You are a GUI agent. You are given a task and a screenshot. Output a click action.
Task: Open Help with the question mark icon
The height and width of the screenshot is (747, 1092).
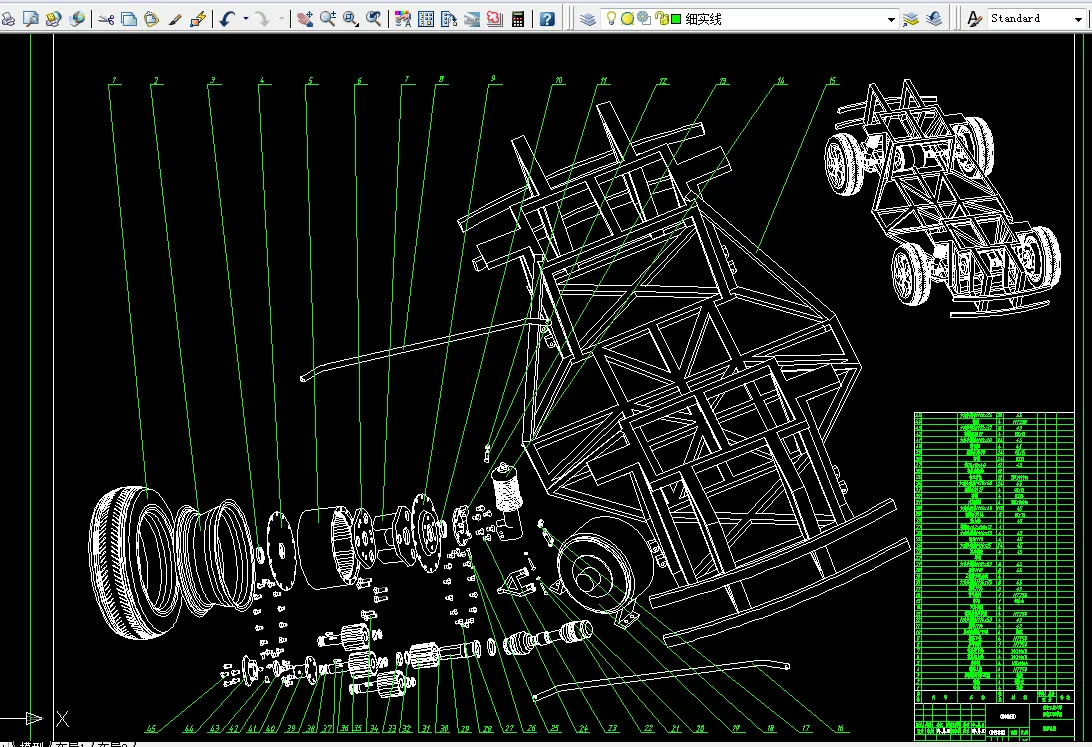pos(547,19)
